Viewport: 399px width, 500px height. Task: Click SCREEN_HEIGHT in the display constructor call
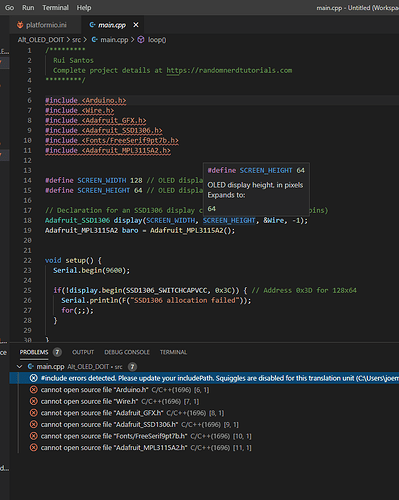coord(229,220)
